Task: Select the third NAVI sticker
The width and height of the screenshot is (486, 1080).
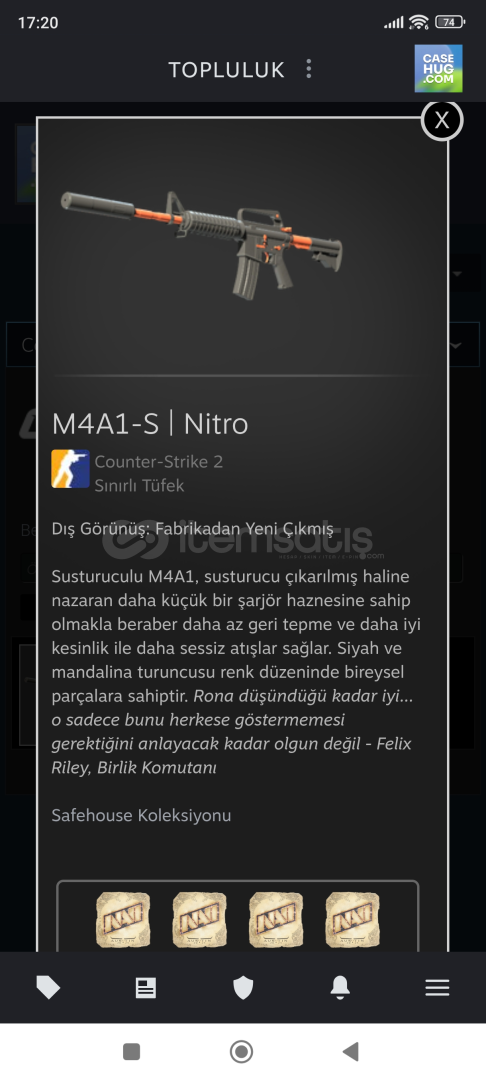Action: coord(275,919)
